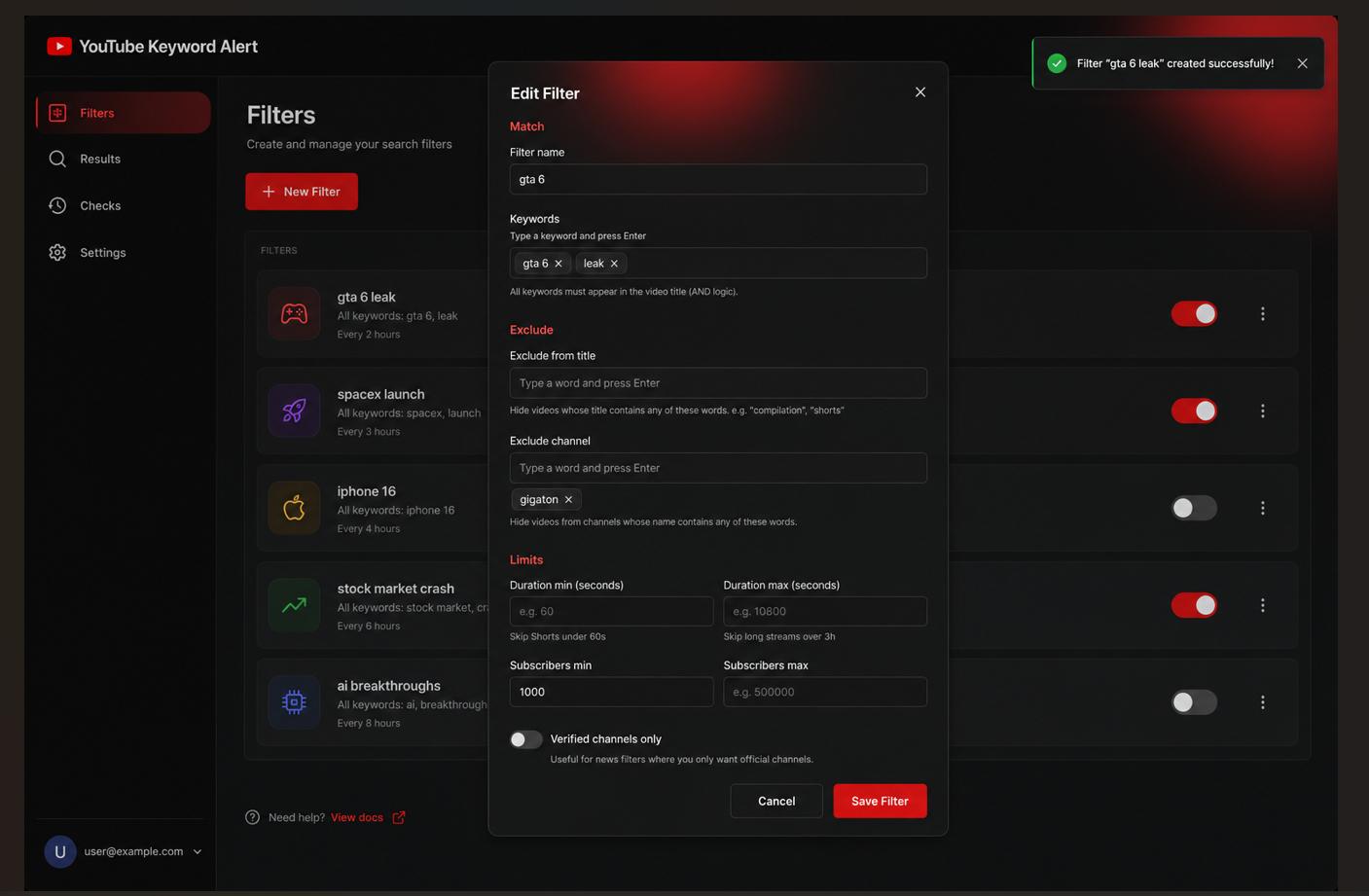The image size is (1369, 896).
Task: Enable the iphone 16 filter toggle
Action: pyautogui.click(x=1194, y=508)
